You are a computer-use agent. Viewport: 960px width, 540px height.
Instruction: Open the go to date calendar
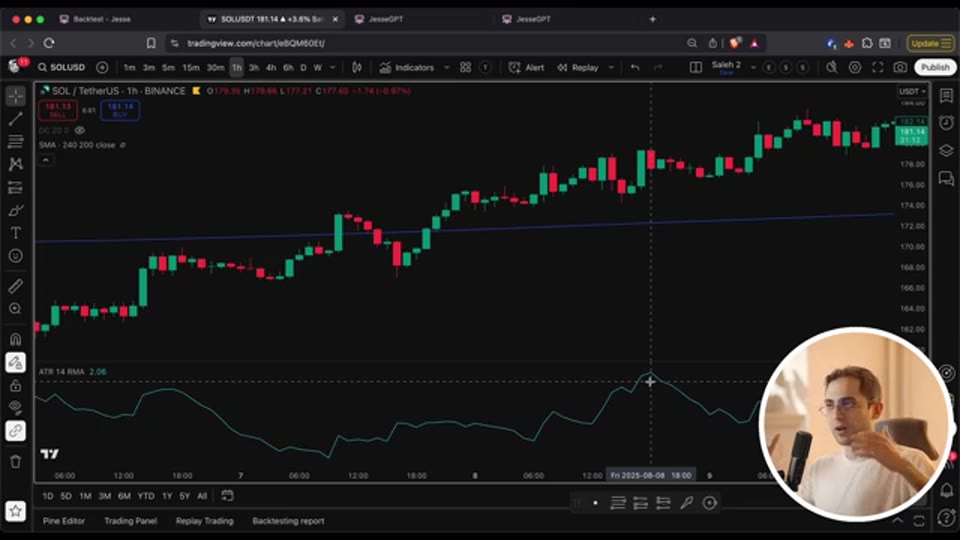click(x=227, y=496)
